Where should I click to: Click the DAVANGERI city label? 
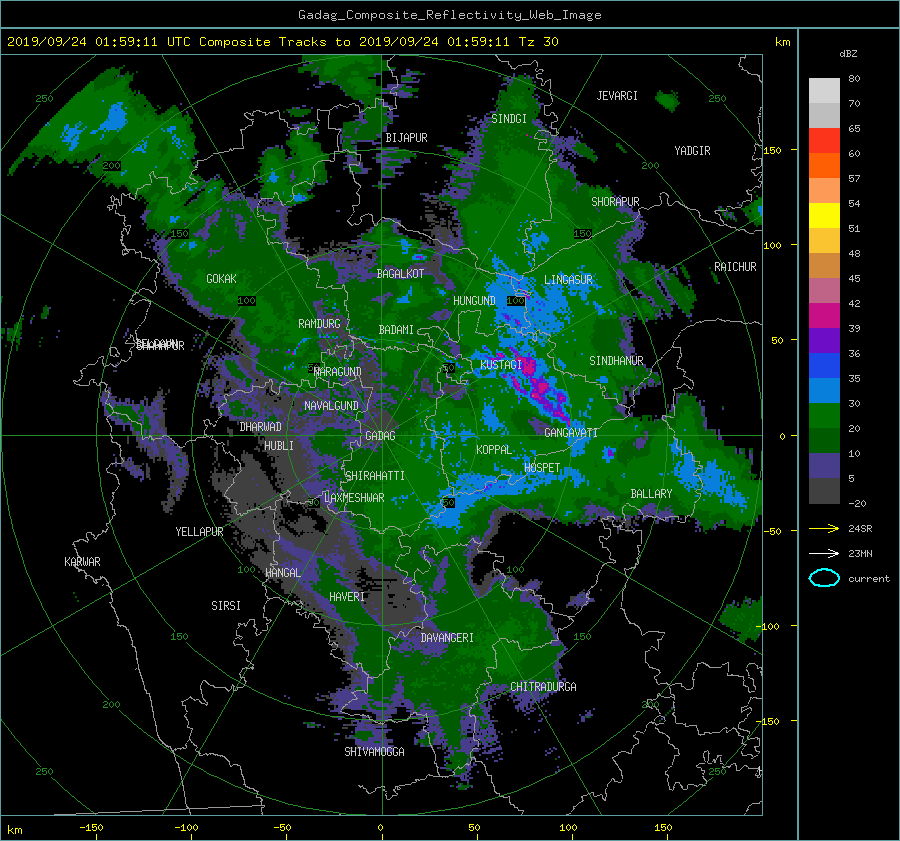click(447, 638)
